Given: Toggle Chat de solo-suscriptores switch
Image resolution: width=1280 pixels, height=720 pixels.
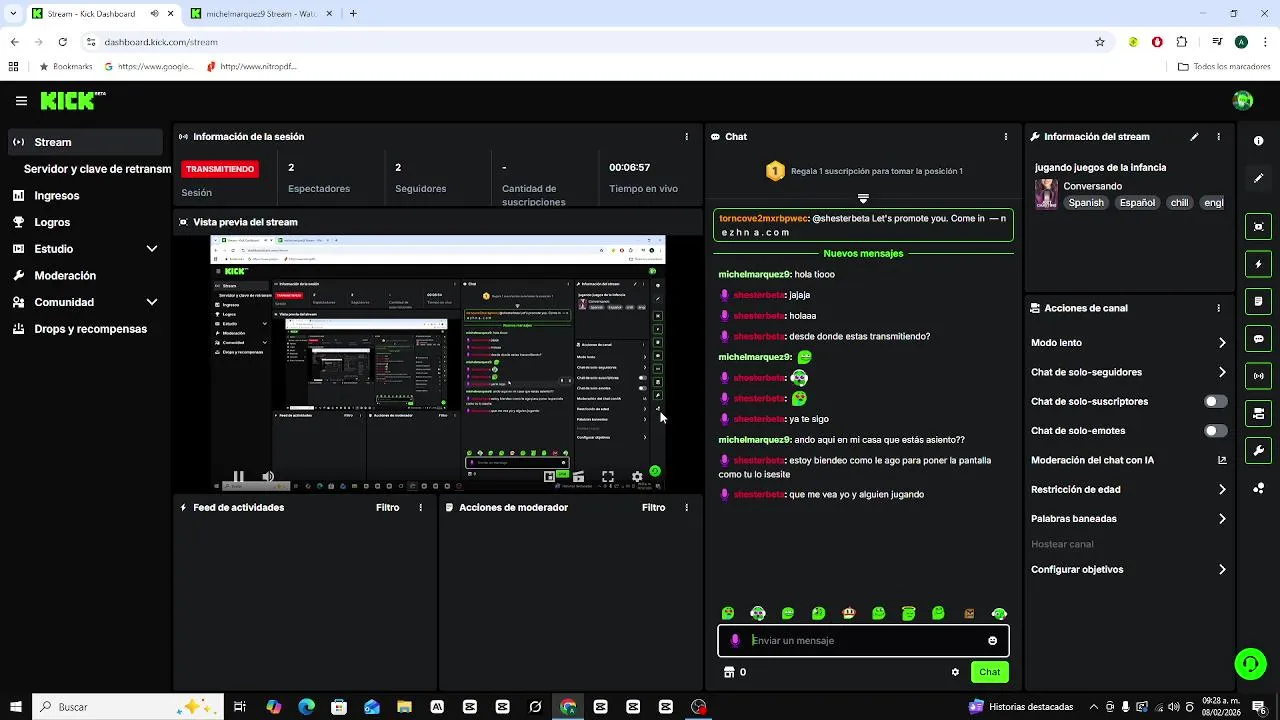Looking at the screenshot, I should 1215,402.
